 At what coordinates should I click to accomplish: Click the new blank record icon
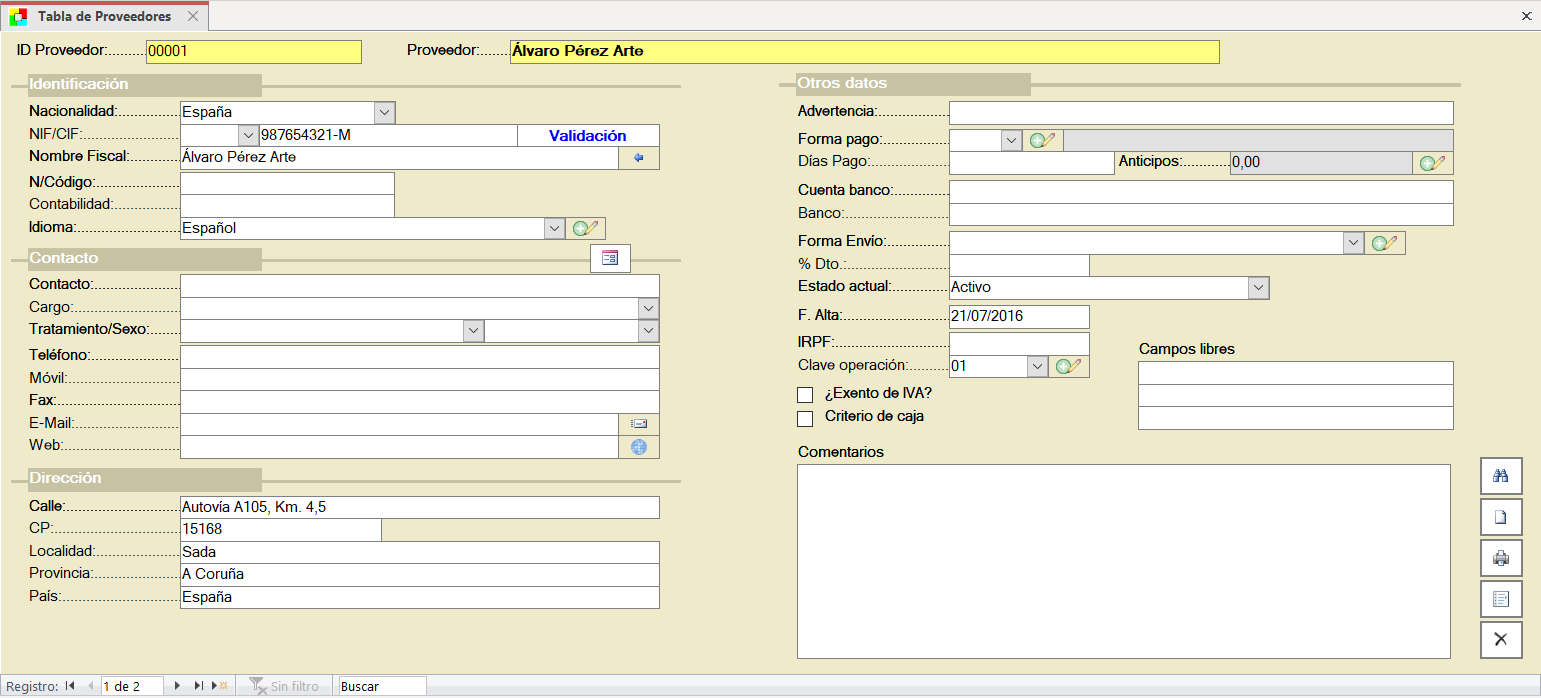[x=1500, y=517]
